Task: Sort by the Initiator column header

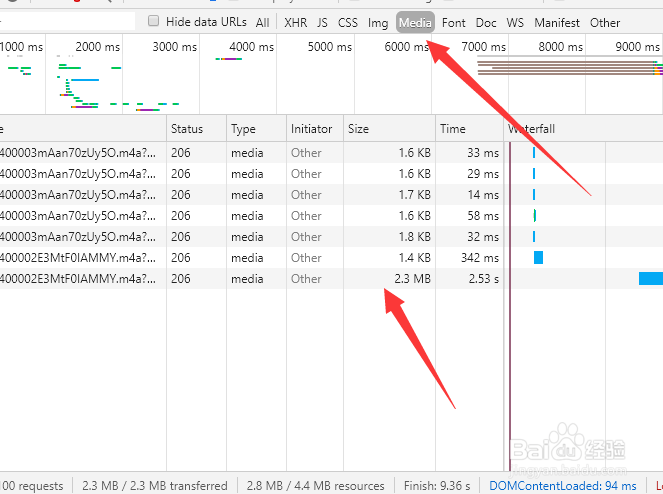Action: tap(315, 129)
